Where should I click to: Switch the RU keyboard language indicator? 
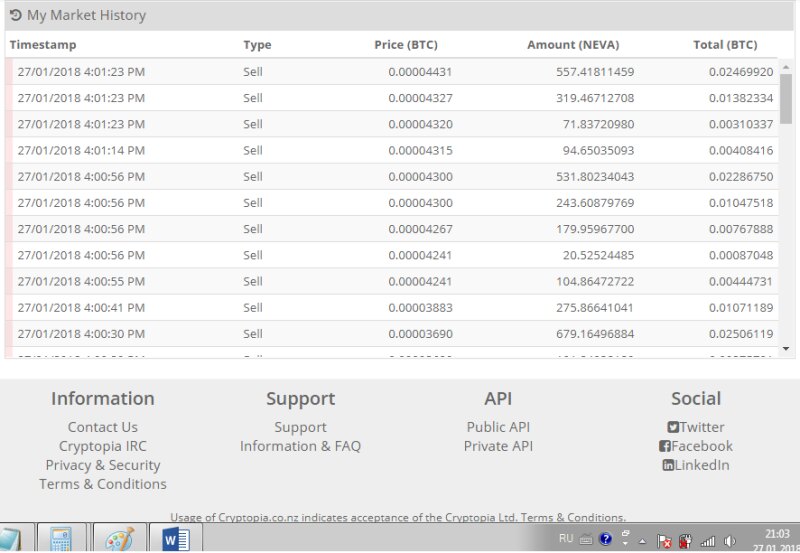(566, 539)
